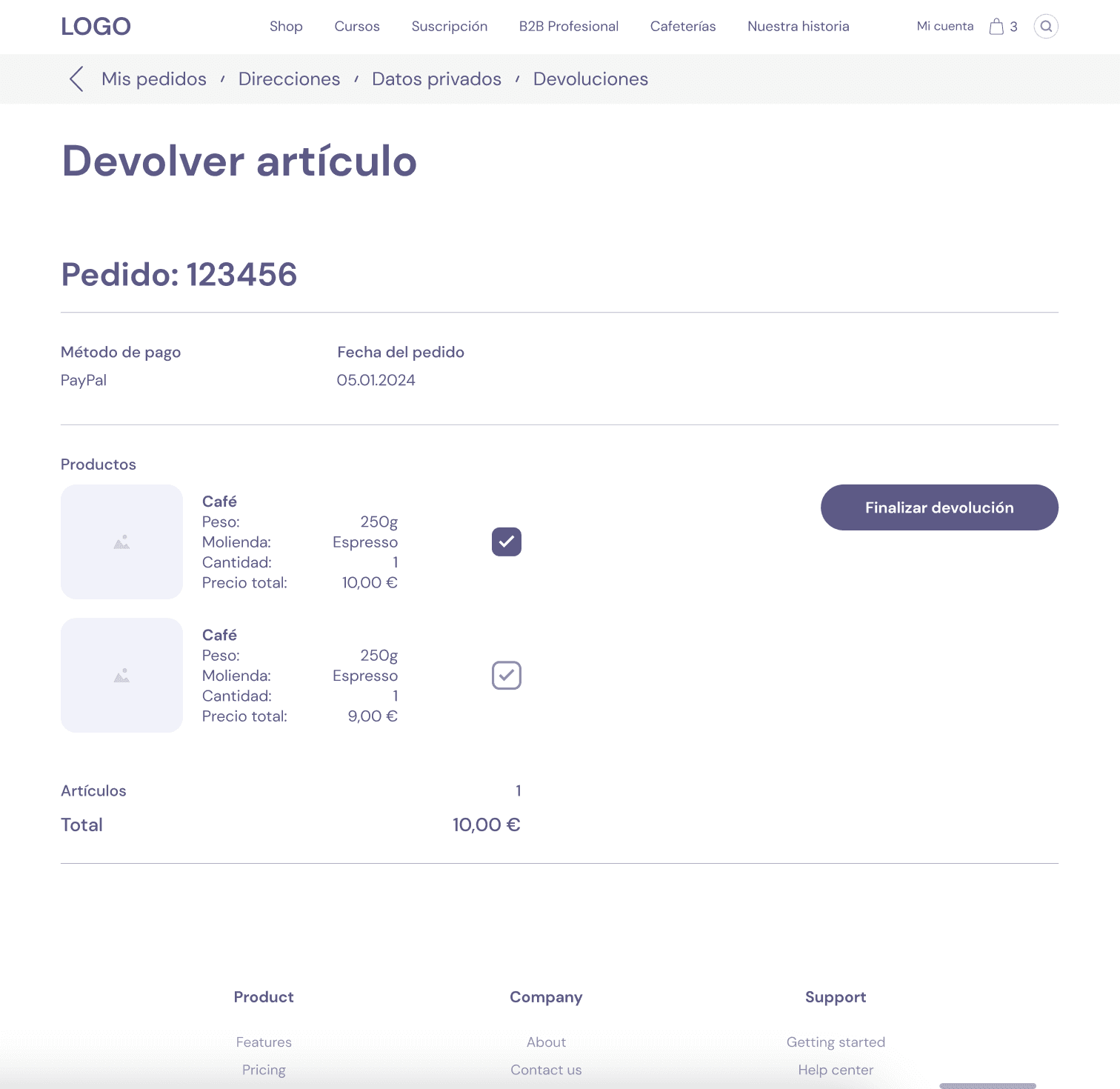This screenshot has height=1089, width=1120.
Task: Switch to Devoluciones tab
Action: tap(590, 79)
